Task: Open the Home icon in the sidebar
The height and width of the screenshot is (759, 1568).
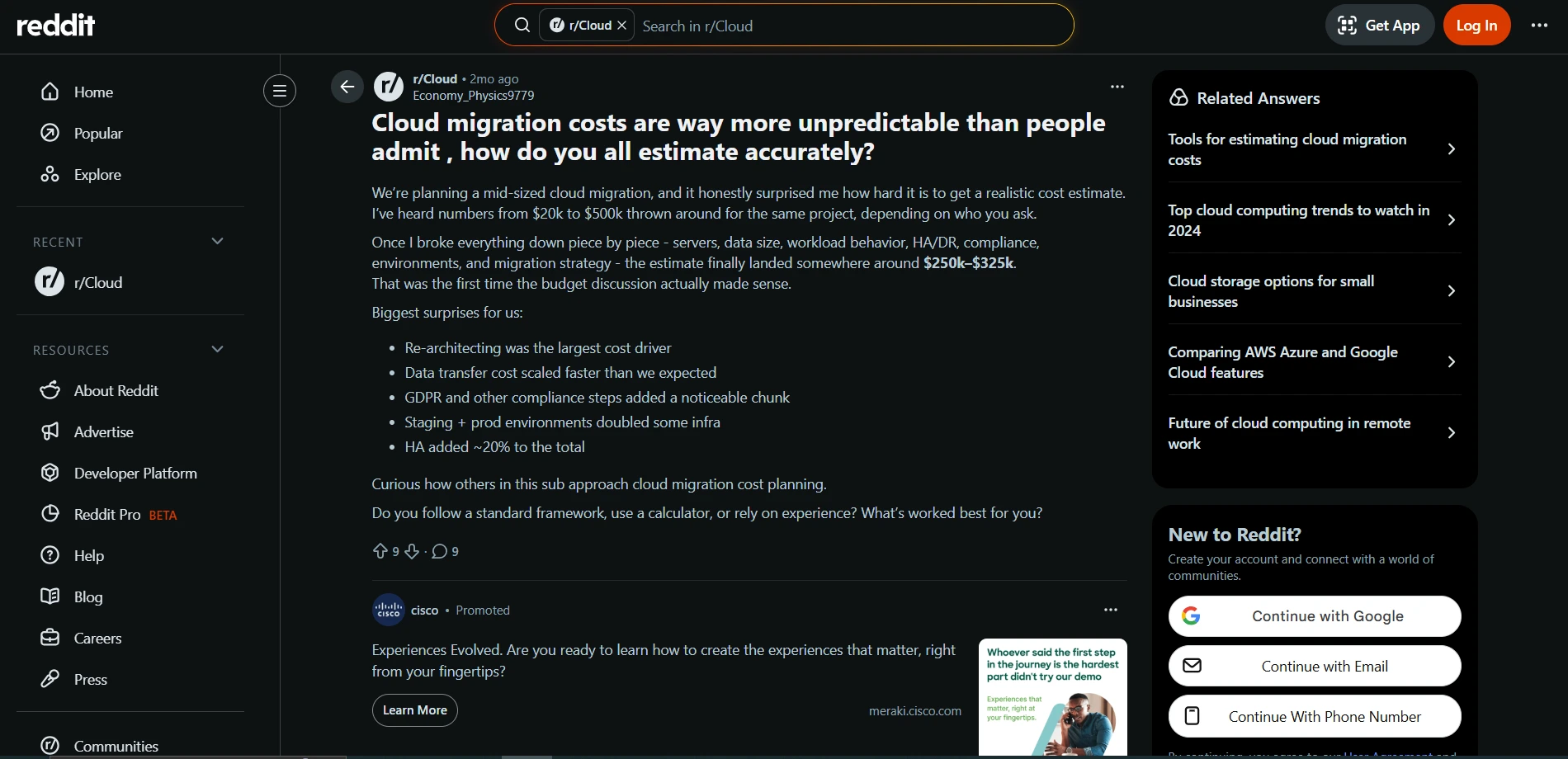Action: (x=50, y=92)
